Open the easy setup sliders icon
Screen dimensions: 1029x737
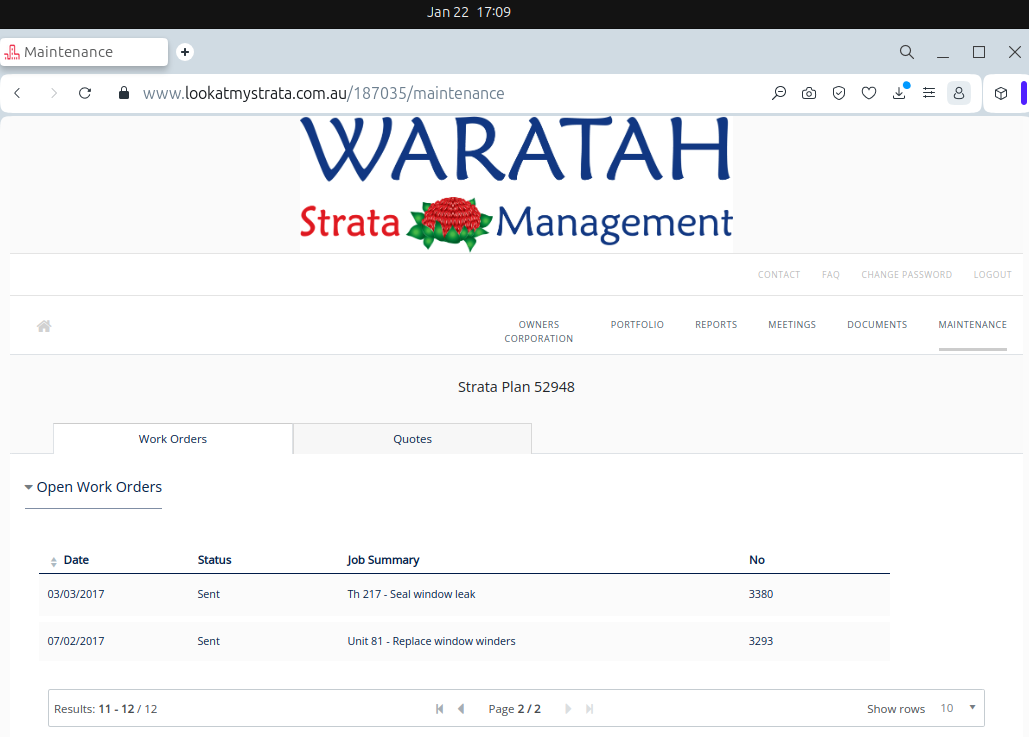point(929,93)
